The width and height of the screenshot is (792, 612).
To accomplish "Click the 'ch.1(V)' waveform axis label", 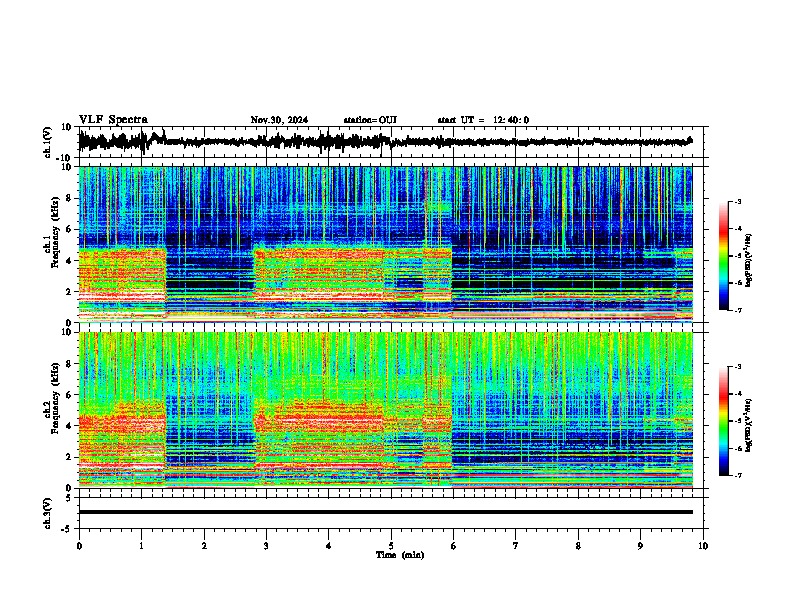I will [48, 142].
